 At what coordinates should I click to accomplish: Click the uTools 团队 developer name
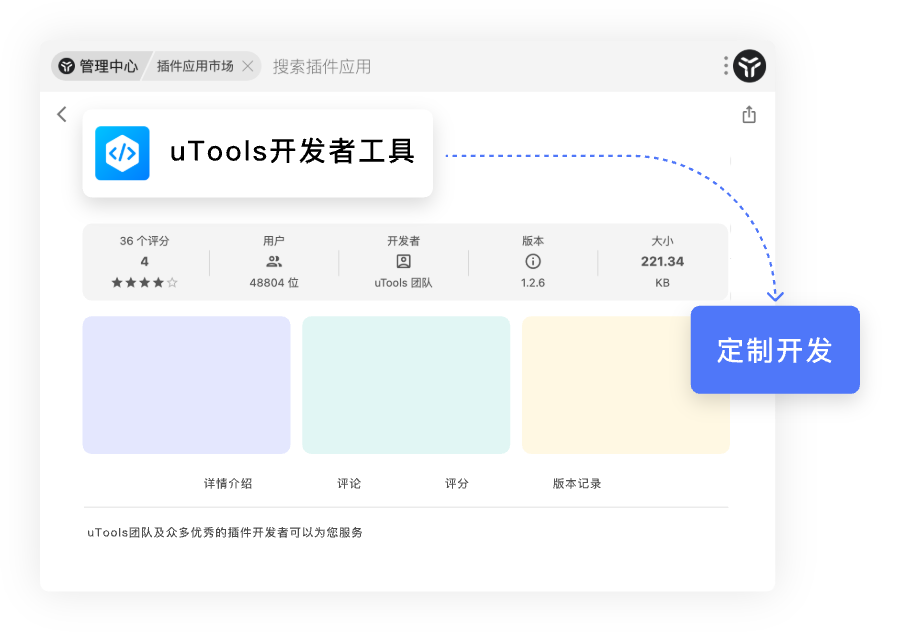pyautogui.click(x=404, y=283)
